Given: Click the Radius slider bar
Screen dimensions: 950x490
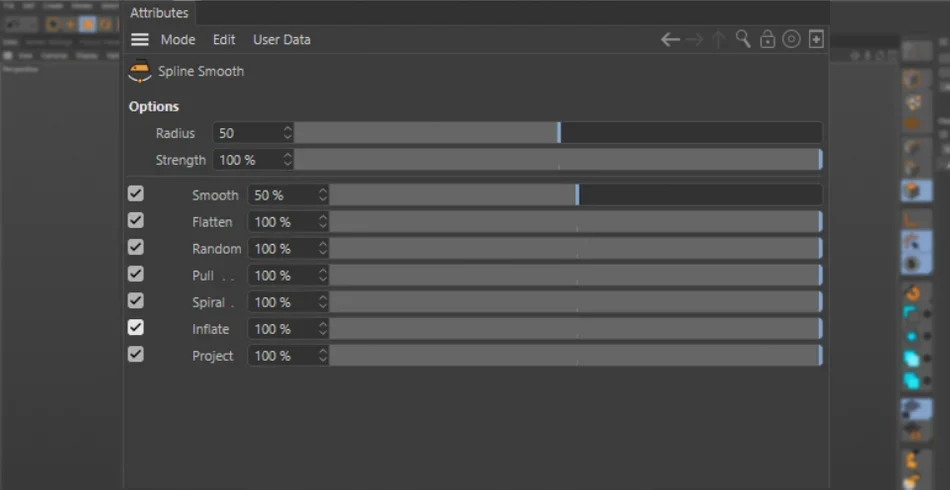Looking at the screenshot, I should click(x=558, y=133).
